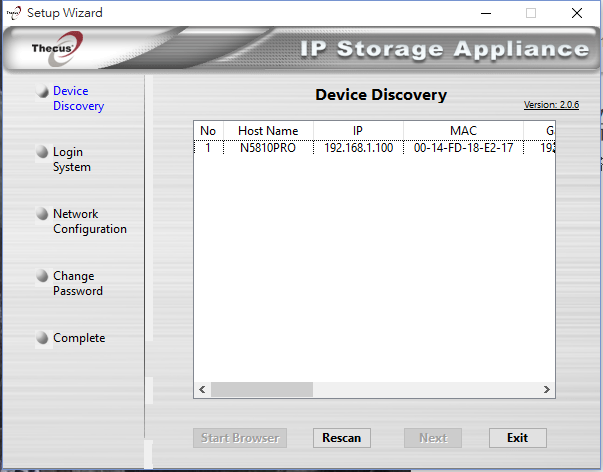Sort by the MAC column header
603x472 pixels.
[463, 131]
